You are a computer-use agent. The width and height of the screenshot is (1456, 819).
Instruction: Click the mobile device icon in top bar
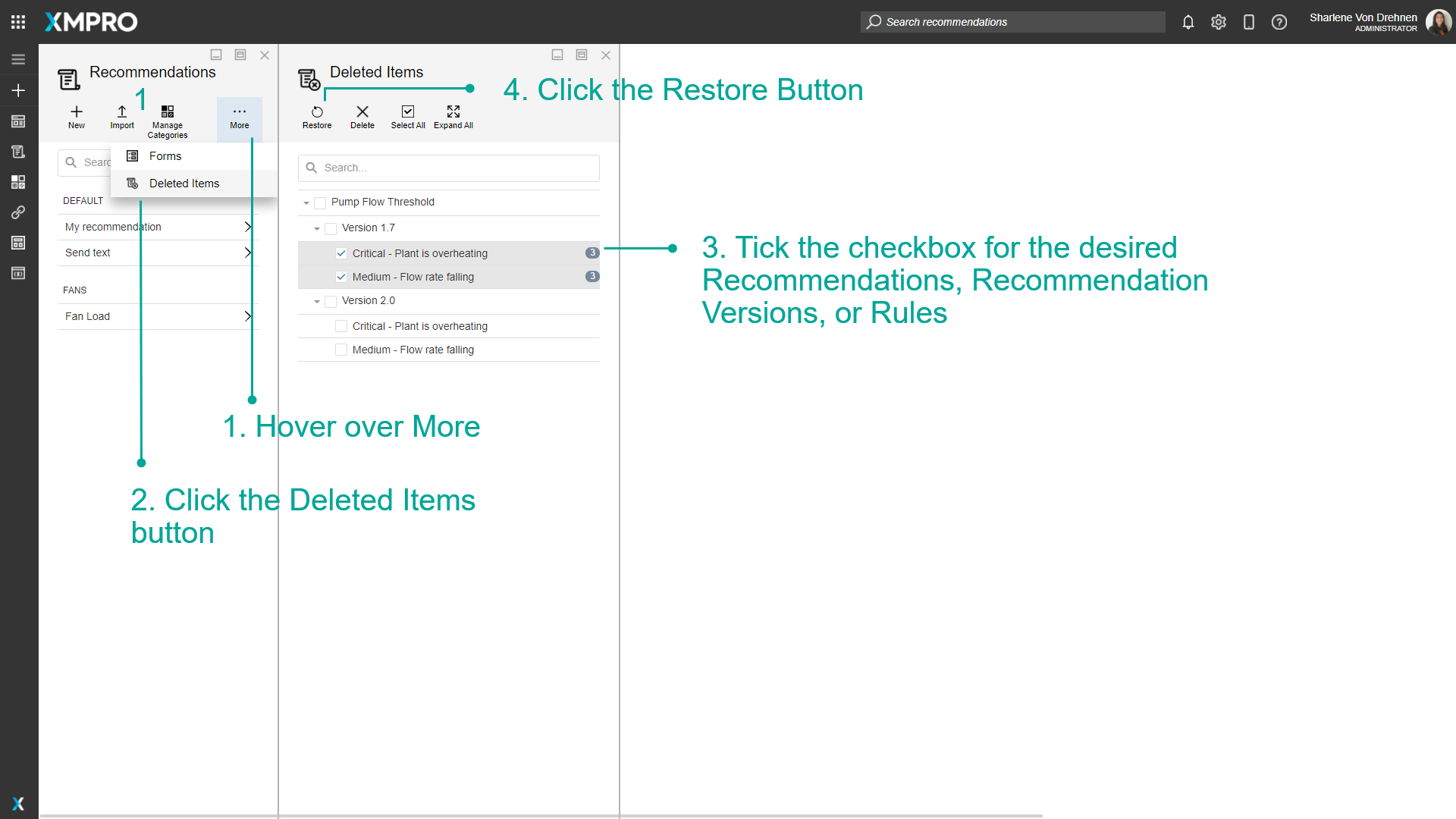[1249, 22]
